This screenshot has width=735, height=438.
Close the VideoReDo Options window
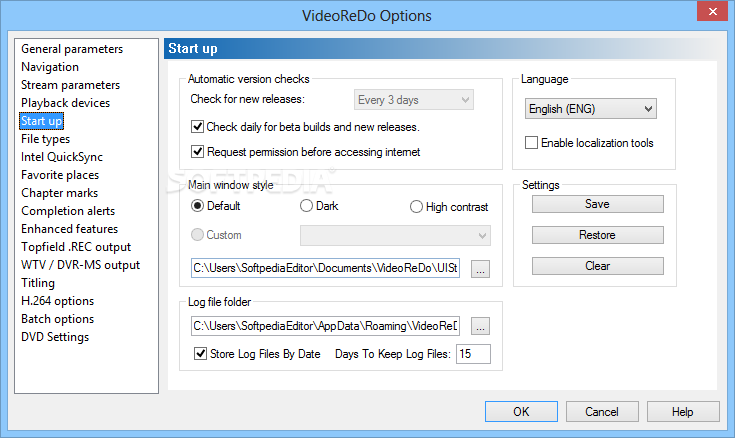click(712, 11)
